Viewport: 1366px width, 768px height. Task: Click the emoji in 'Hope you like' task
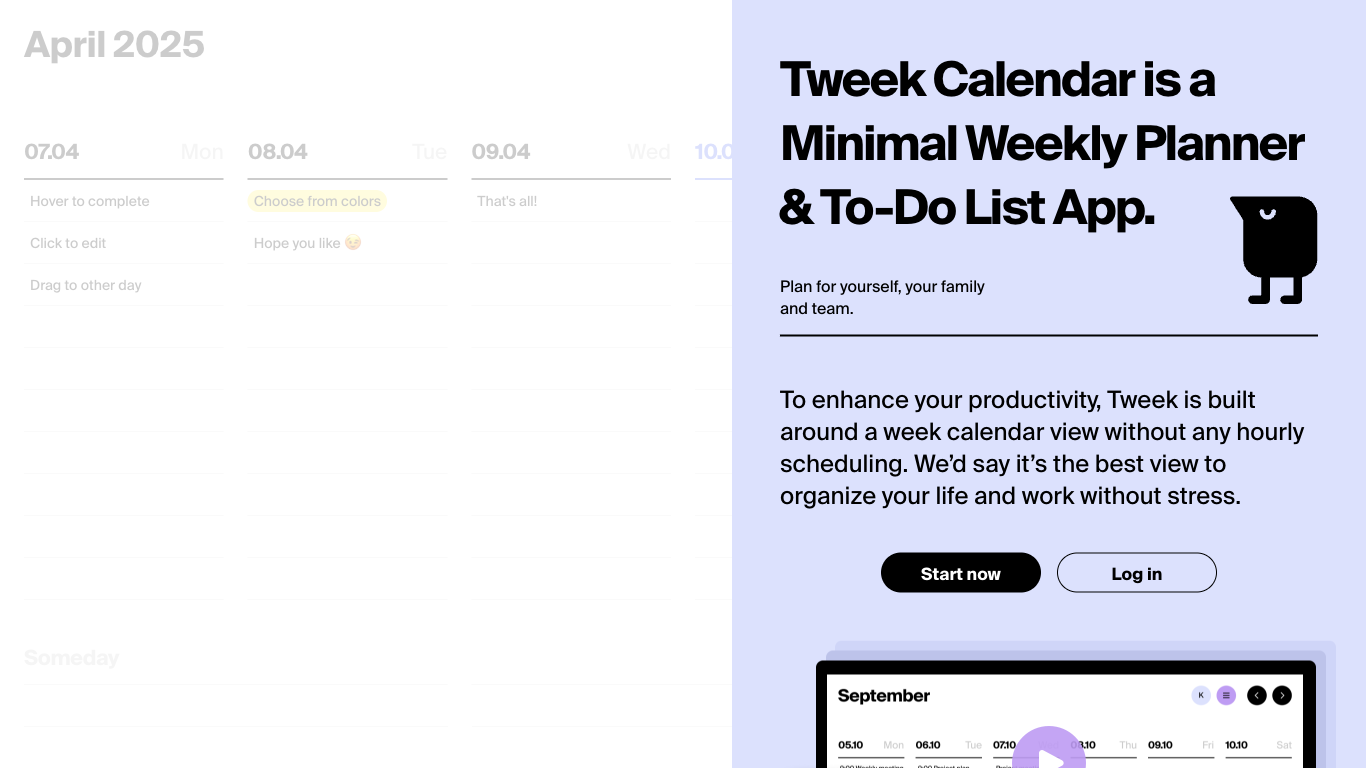coord(353,243)
